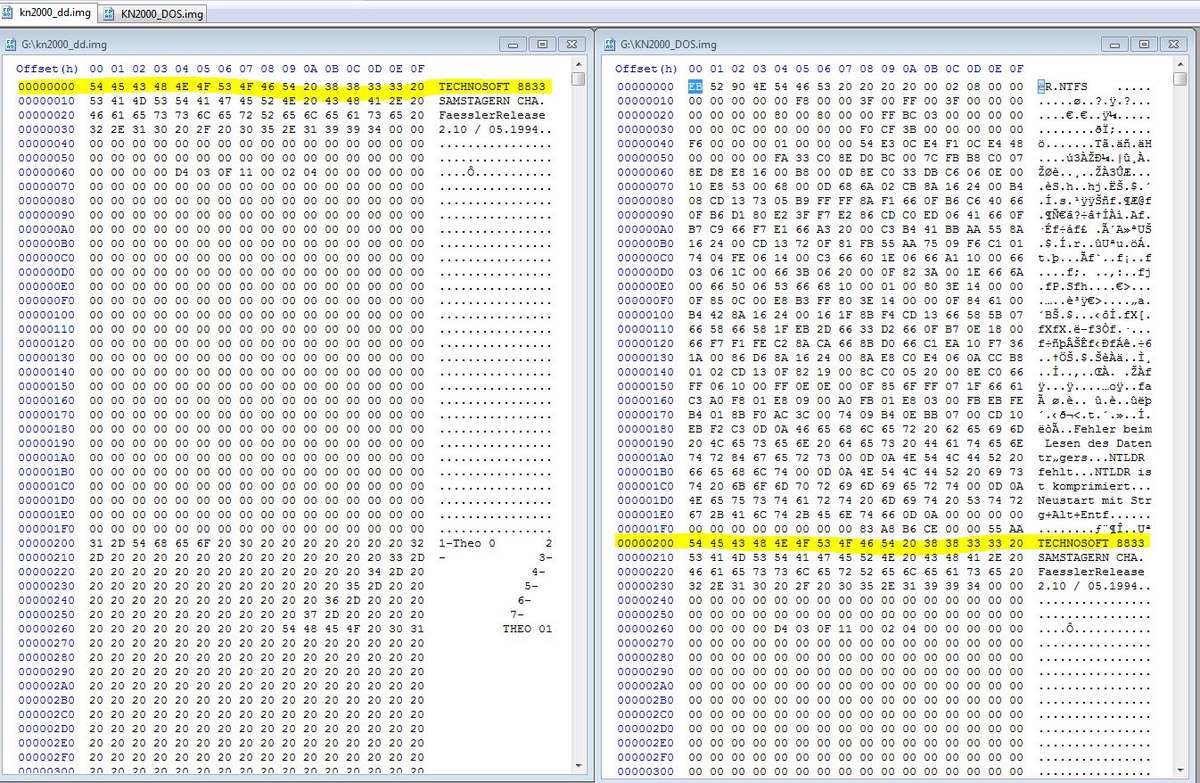Click column header 0F in the kn2000_dd.img window
The width and height of the screenshot is (1200, 783).
click(417, 69)
